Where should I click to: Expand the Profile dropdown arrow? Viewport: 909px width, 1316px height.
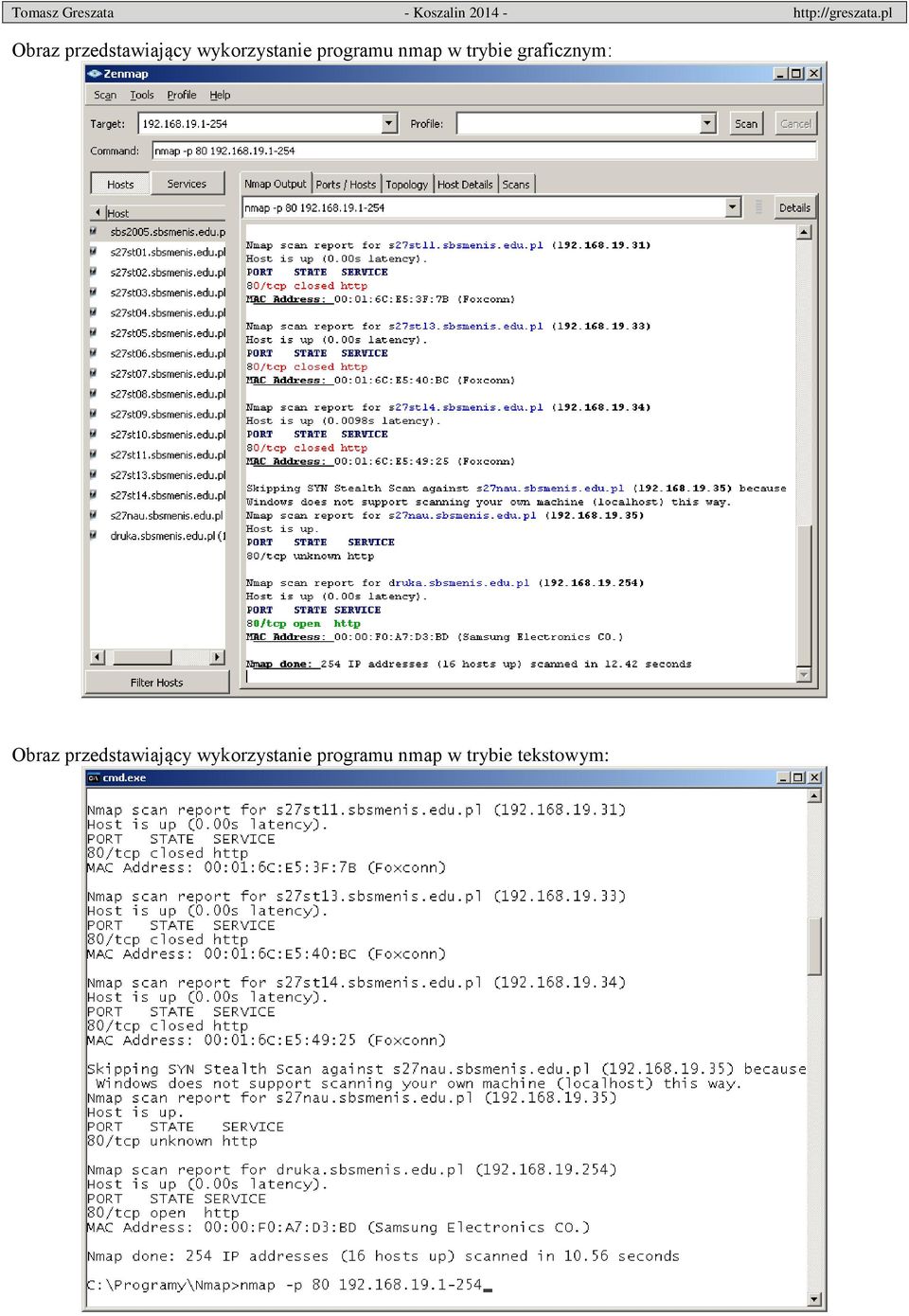click(x=708, y=124)
